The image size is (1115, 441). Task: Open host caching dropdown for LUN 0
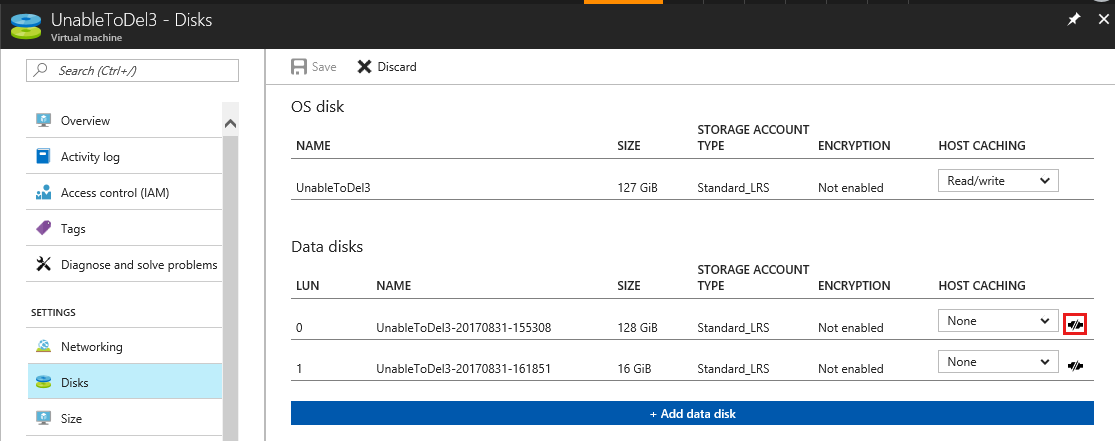point(997,321)
